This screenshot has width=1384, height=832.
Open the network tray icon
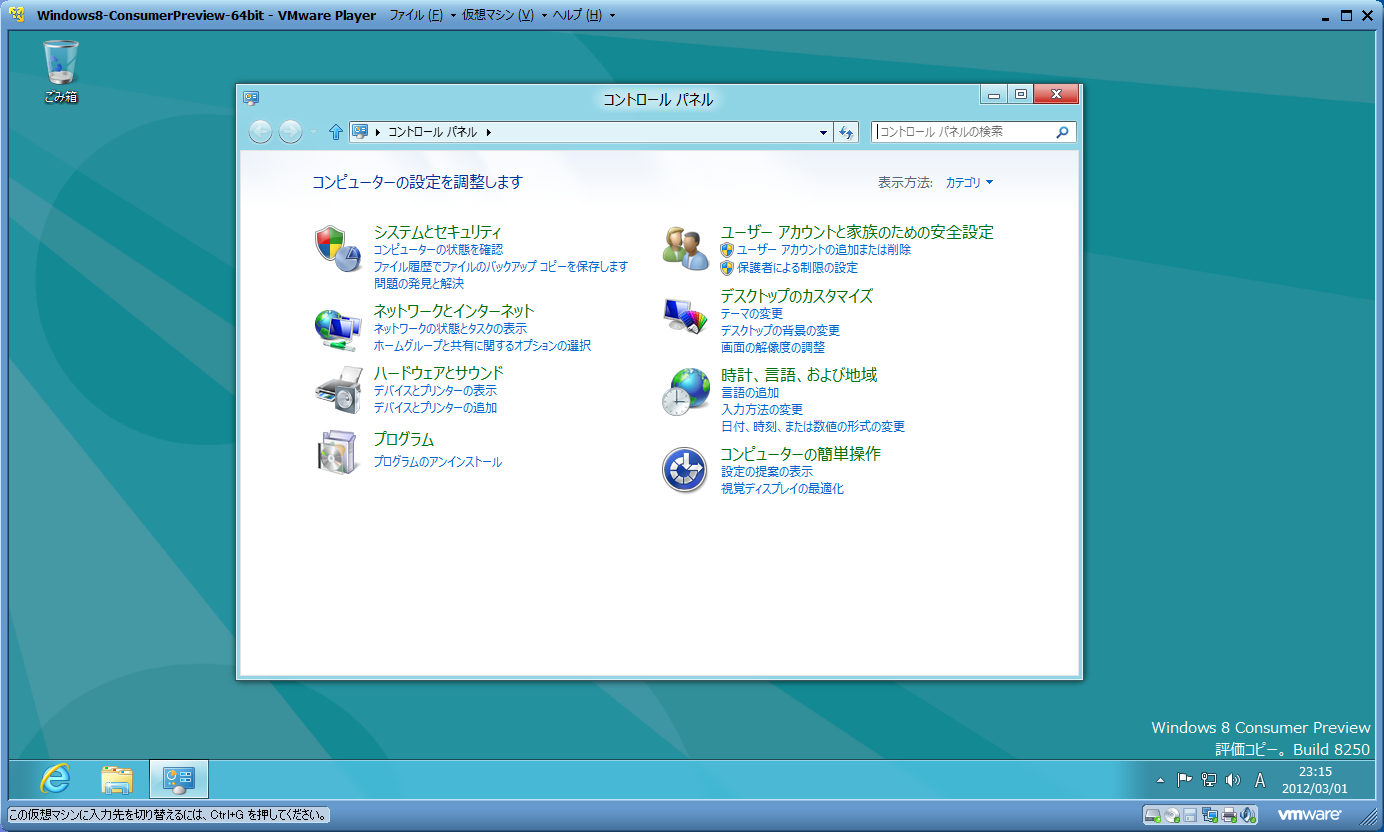(x=1208, y=779)
